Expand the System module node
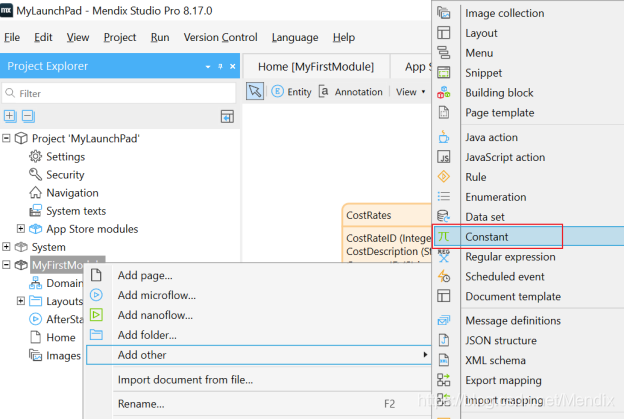 [x=6, y=247]
